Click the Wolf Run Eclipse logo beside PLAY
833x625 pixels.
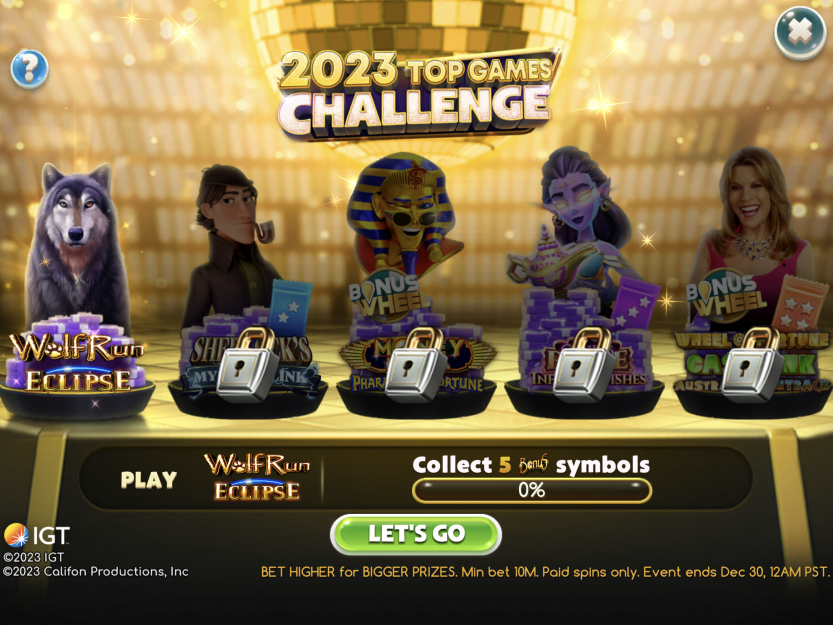257,477
